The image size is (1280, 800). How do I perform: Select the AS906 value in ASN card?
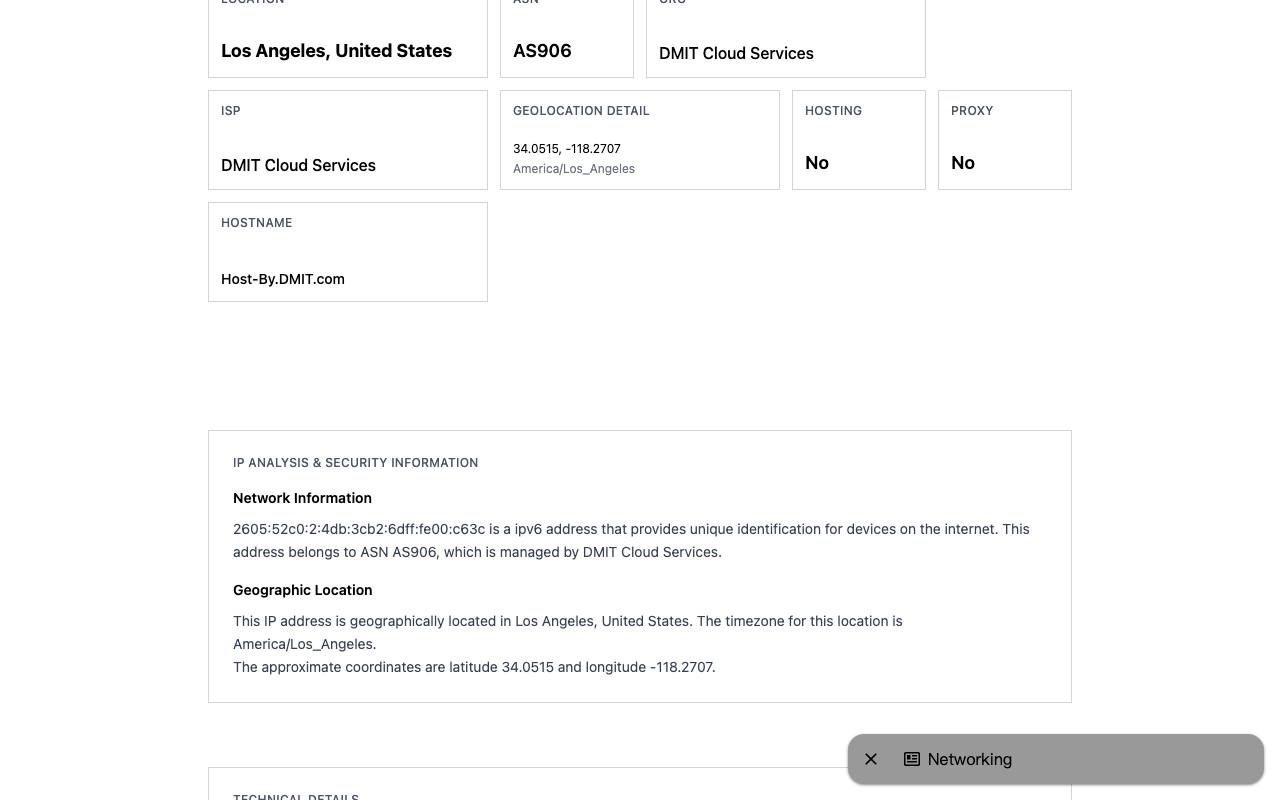(542, 51)
